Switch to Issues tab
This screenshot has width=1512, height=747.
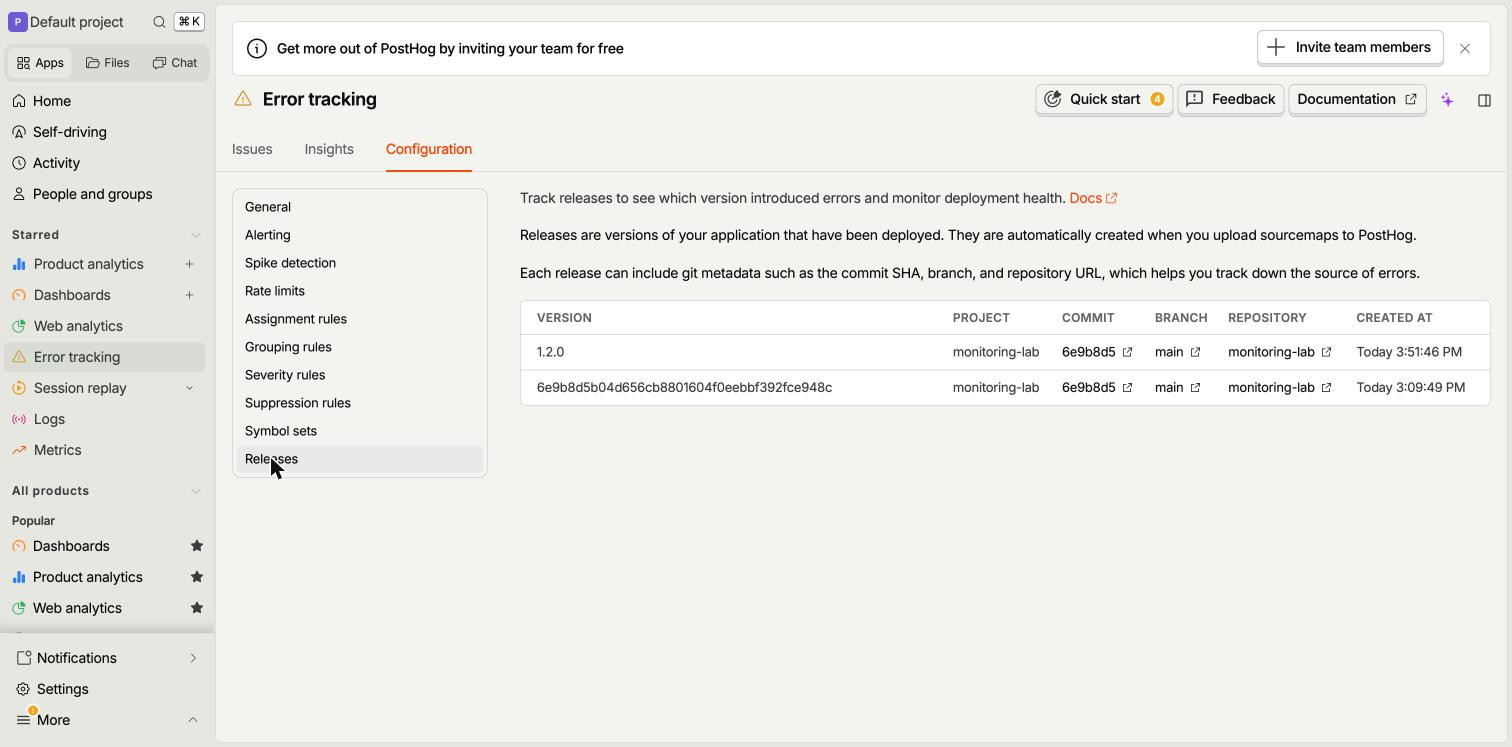pyautogui.click(x=252, y=149)
